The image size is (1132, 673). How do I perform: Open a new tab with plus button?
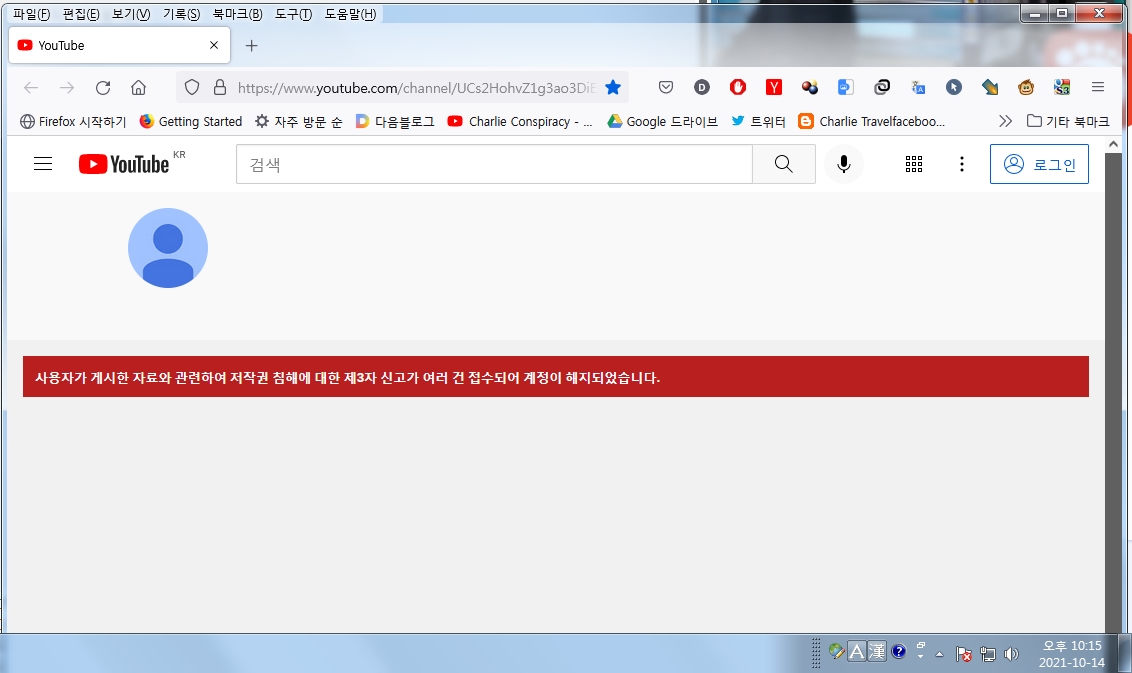251,45
